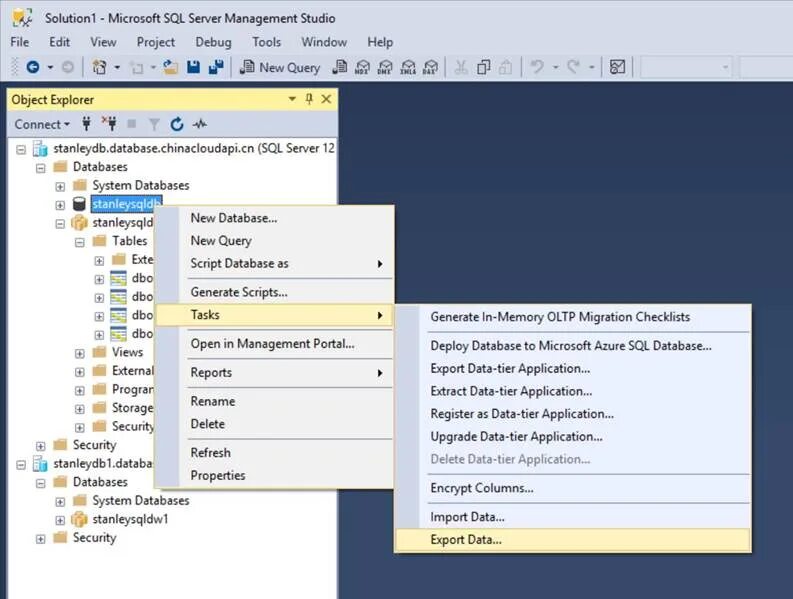Click the Copy toolbar icon
793x599 pixels.
[x=483, y=67]
